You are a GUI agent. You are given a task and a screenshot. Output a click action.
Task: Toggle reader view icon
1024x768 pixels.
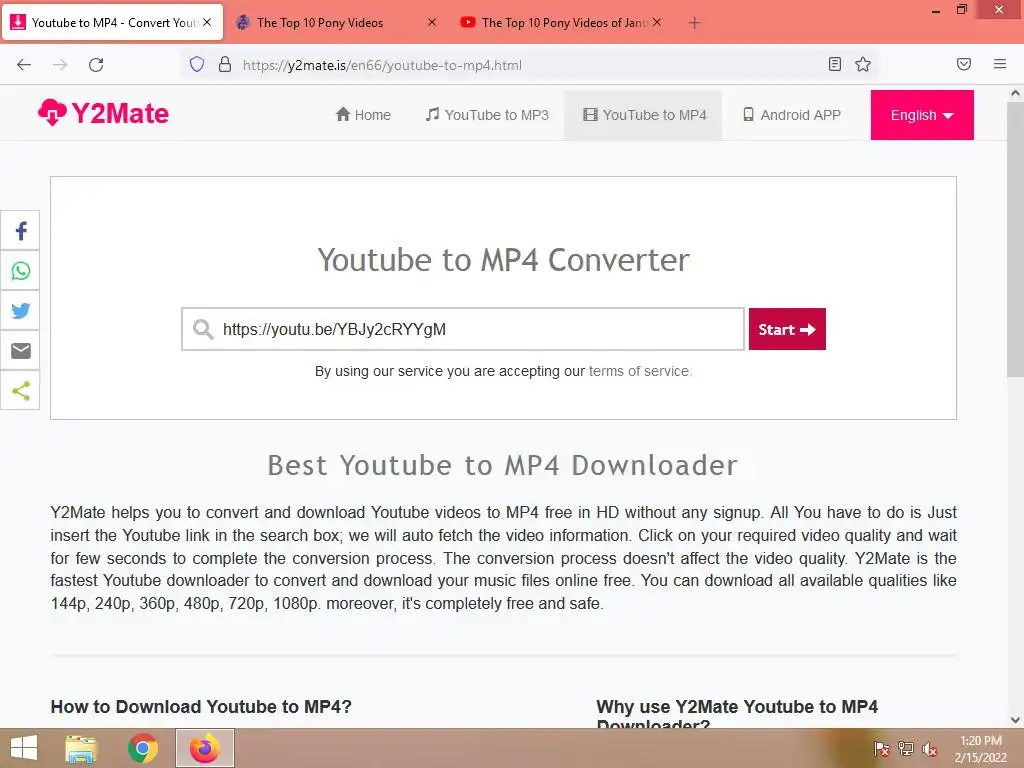click(835, 64)
